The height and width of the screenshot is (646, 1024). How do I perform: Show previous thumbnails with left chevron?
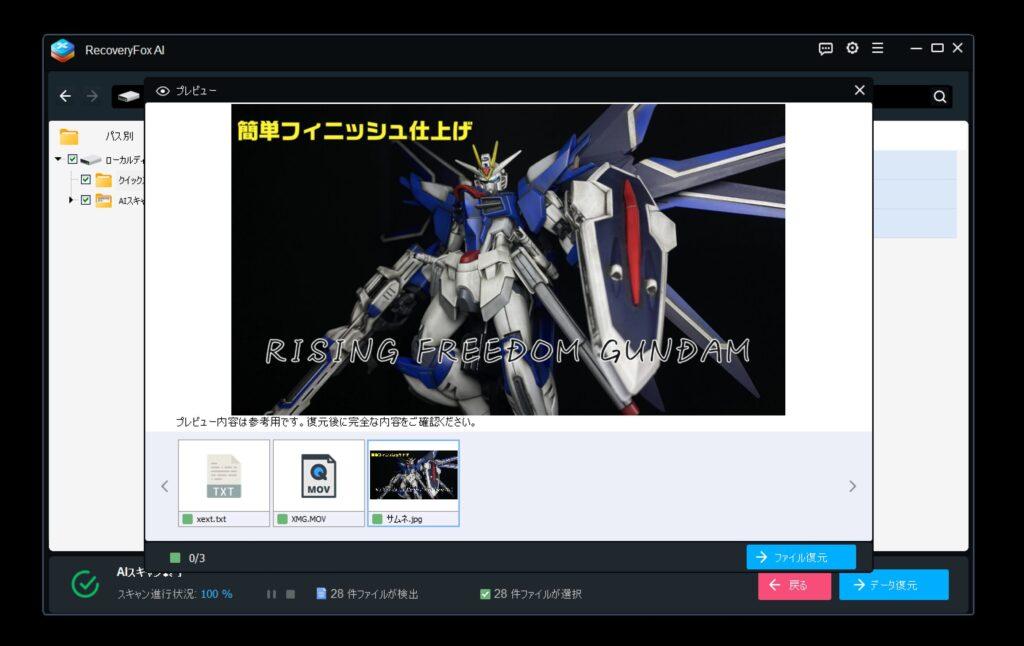point(165,486)
